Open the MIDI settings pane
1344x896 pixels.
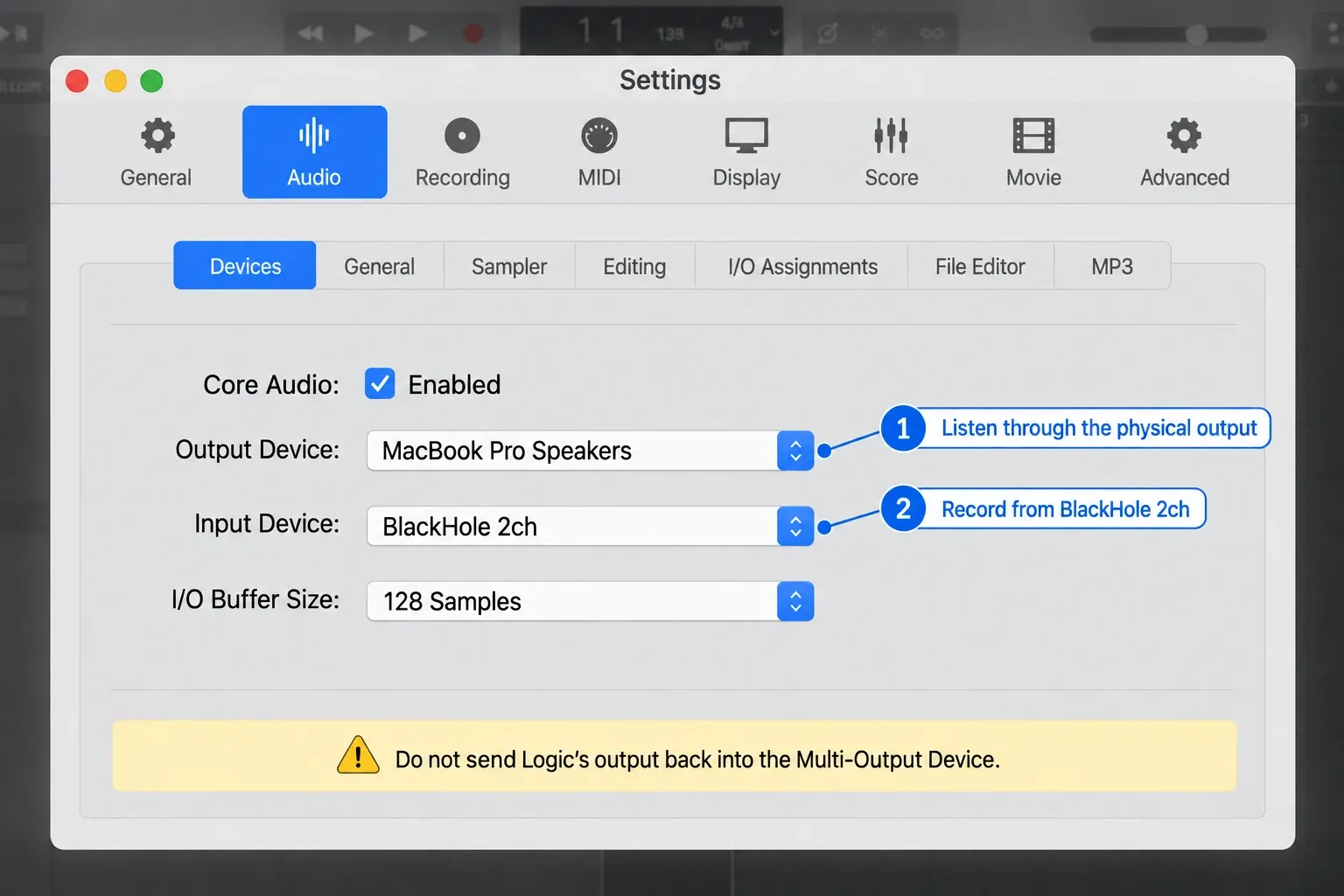[x=599, y=152]
